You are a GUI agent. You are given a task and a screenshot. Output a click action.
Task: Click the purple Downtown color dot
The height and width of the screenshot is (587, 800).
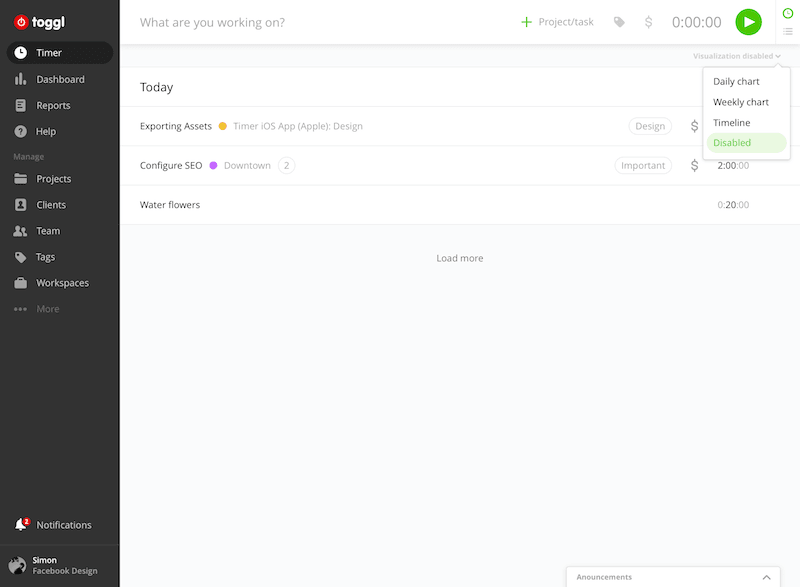tap(213, 165)
